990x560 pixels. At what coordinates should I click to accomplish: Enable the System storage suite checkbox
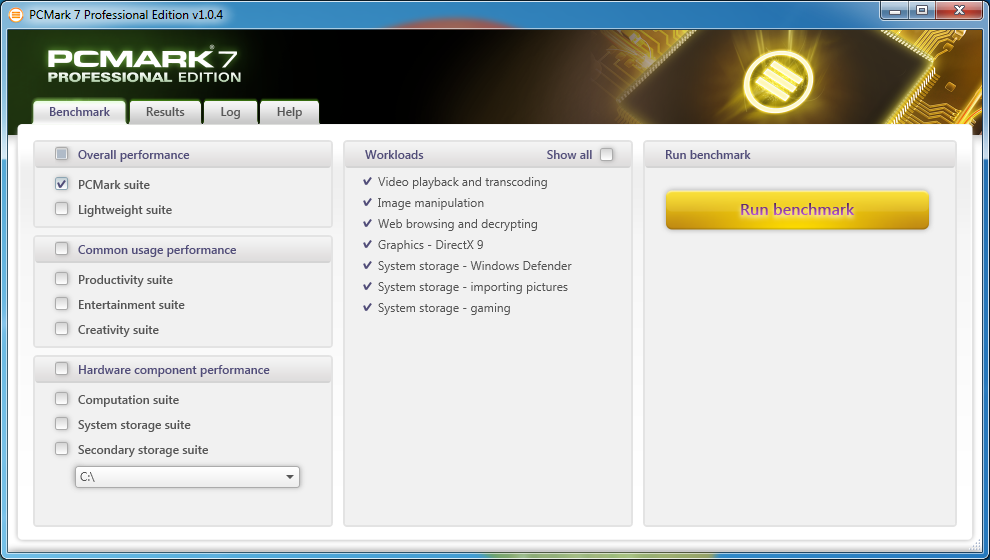[x=61, y=424]
